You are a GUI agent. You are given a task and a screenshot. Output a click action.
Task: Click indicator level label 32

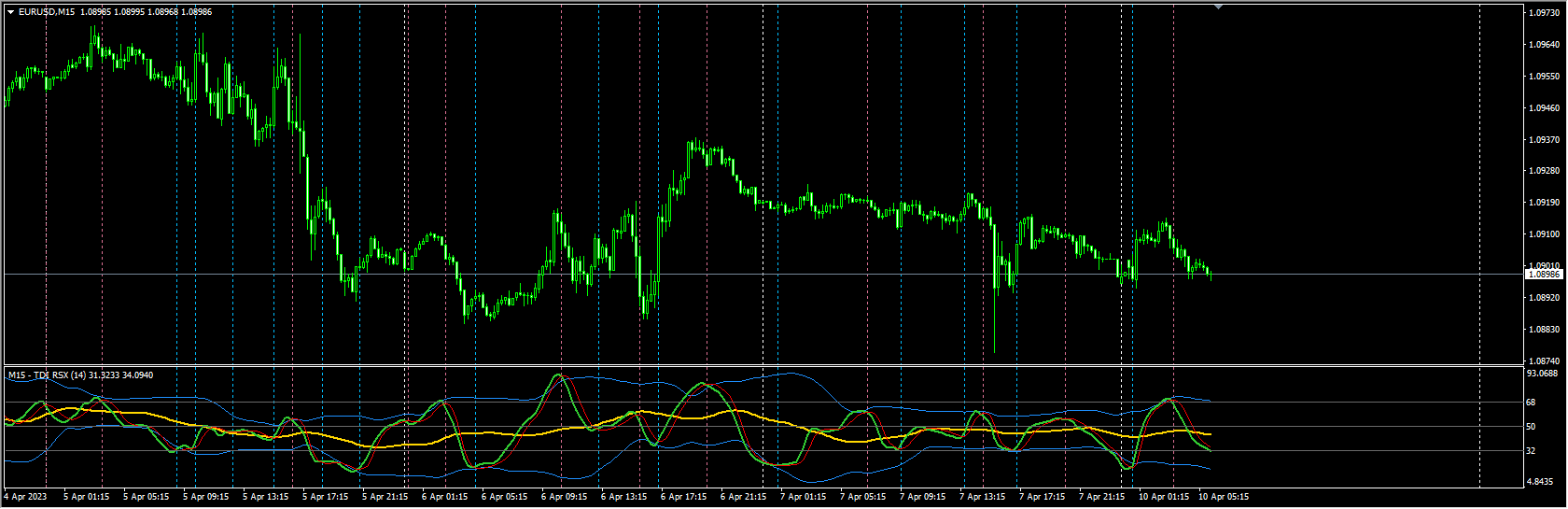pos(1531,451)
